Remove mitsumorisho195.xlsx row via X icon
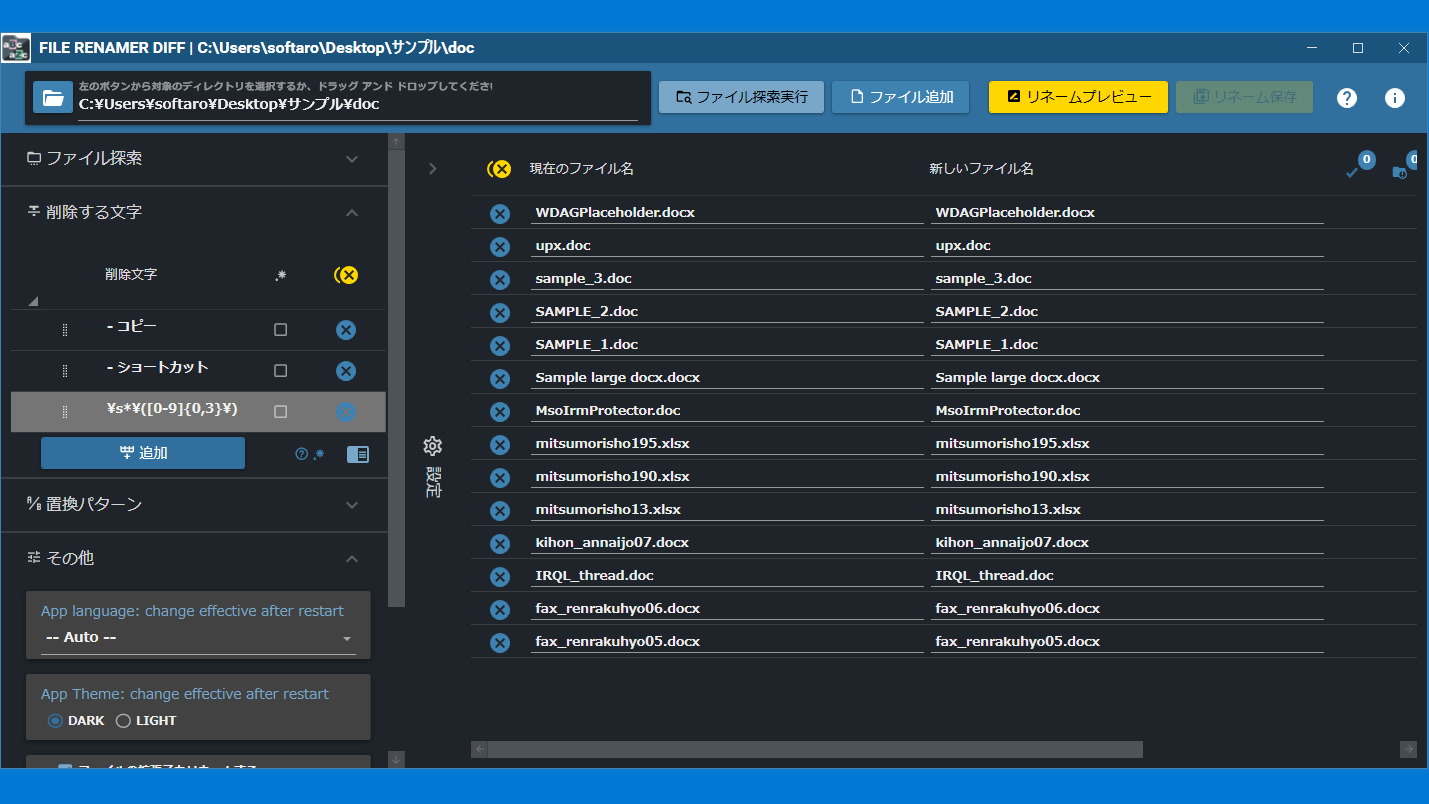1429x804 pixels. [500, 444]
